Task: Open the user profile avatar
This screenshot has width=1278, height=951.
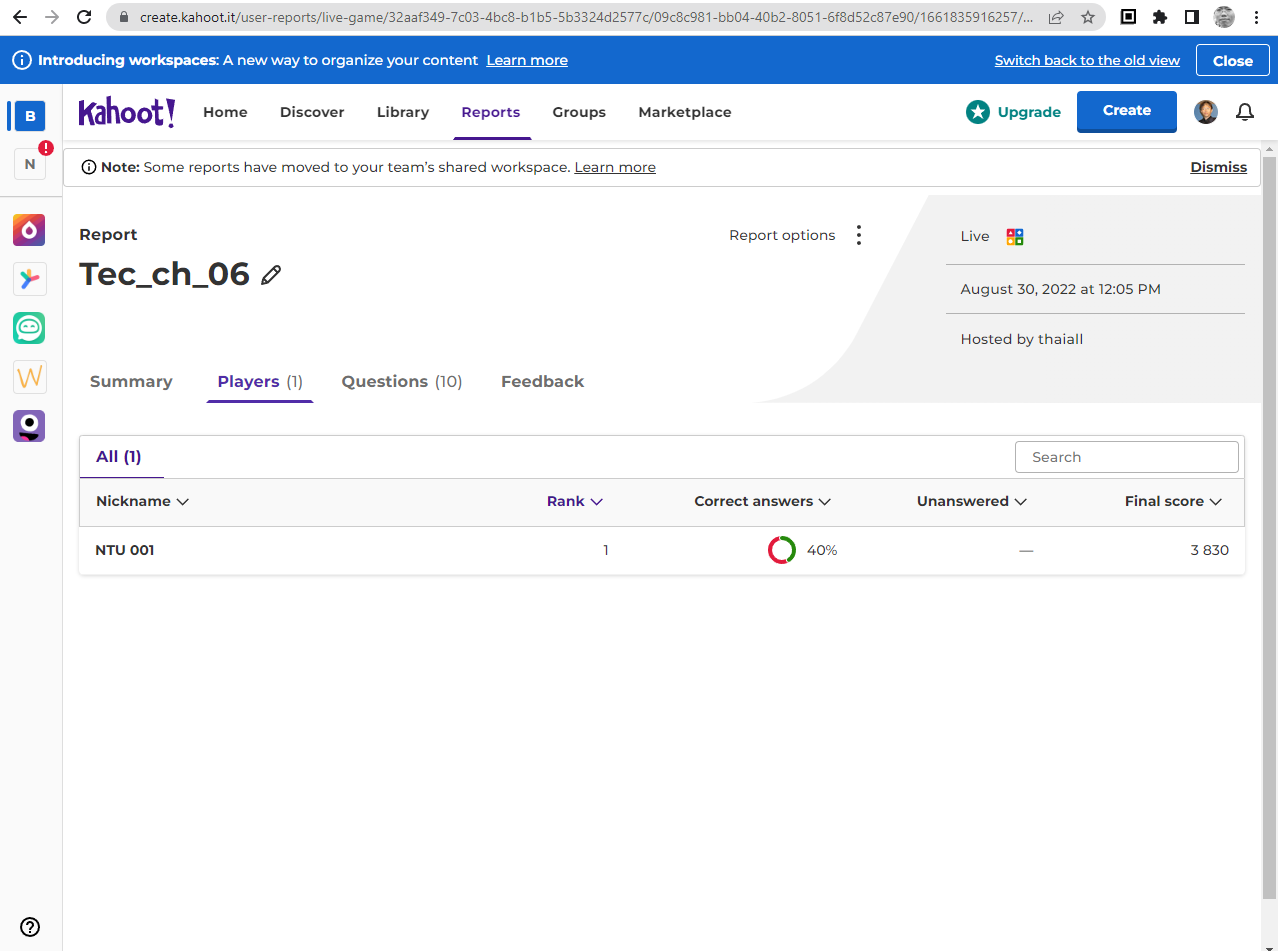Action: point(1206,112)
